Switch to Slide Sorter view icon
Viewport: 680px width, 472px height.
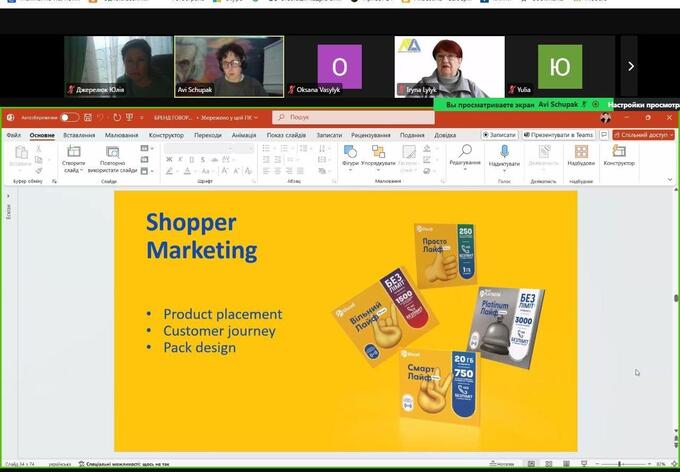[549, 464]
